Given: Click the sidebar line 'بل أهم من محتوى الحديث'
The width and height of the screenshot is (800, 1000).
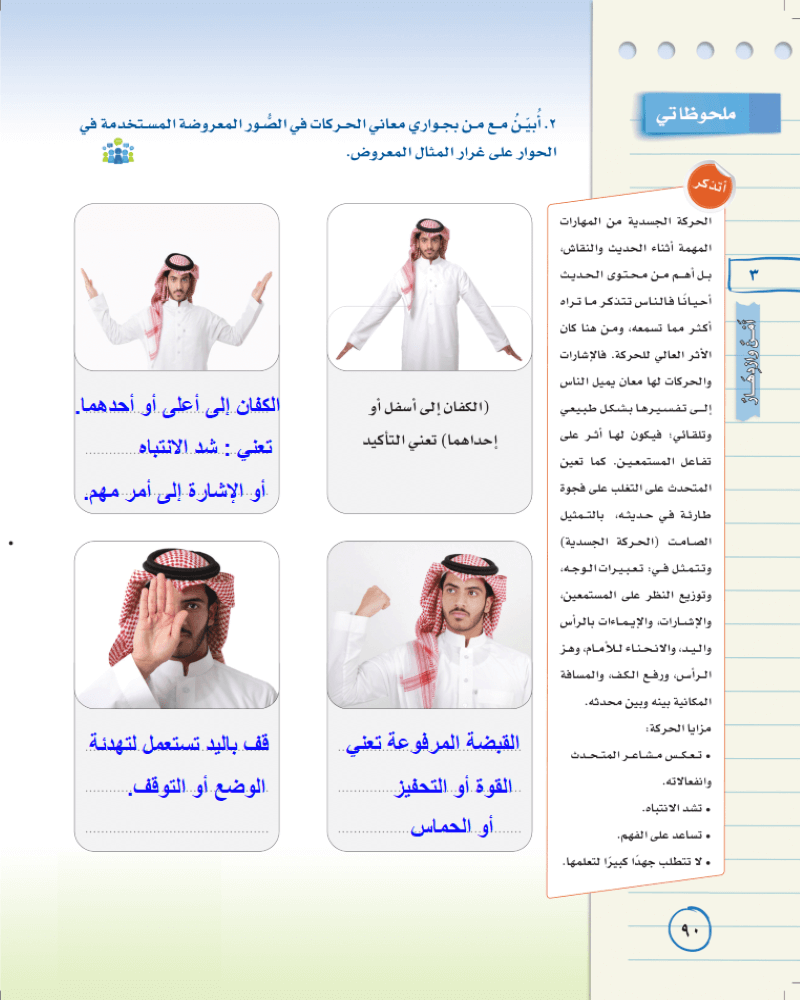Looking at the screenshot, I should (x=635, y=275).
